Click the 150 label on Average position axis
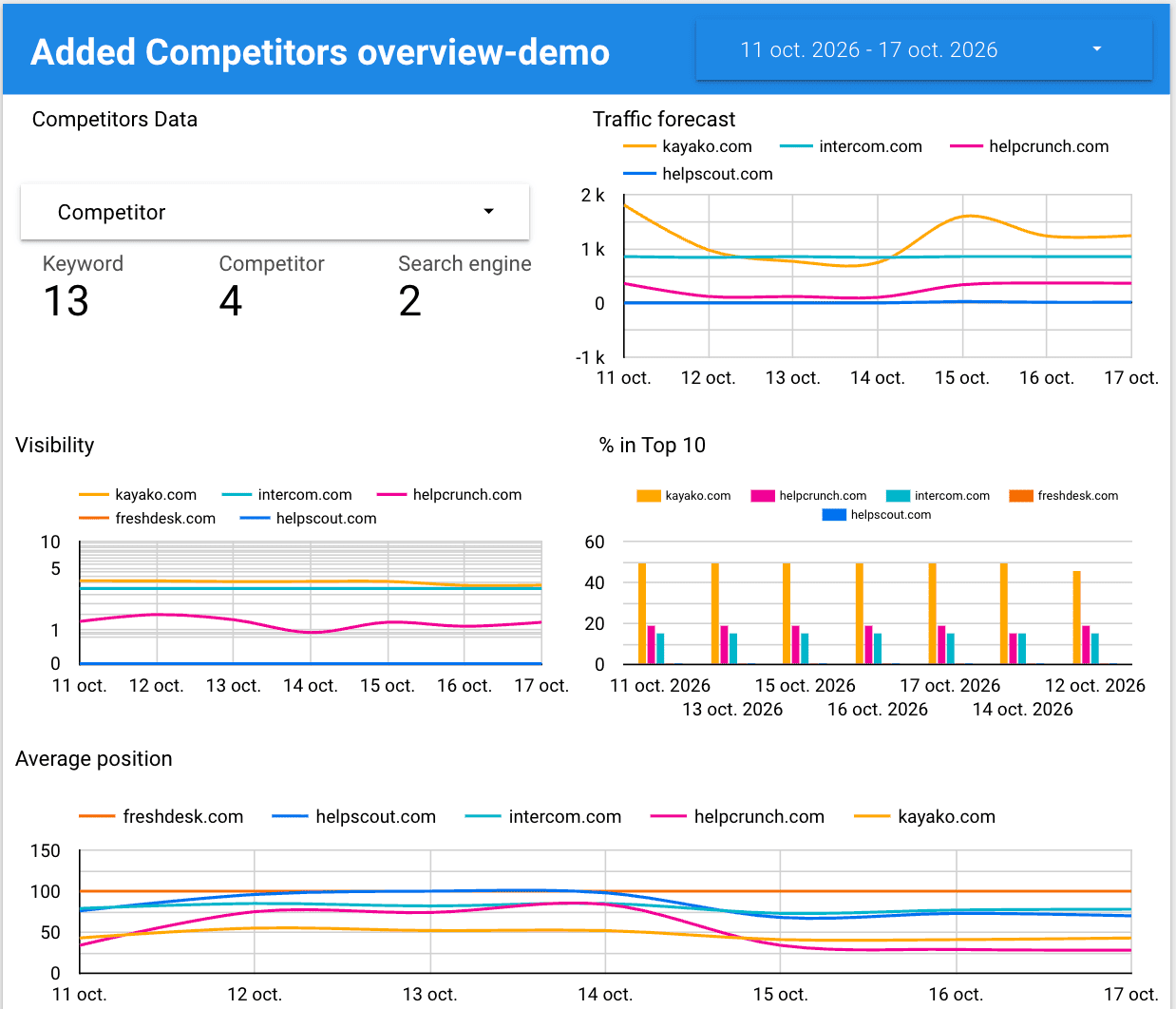1176x1009 pixels. [46, 851]
